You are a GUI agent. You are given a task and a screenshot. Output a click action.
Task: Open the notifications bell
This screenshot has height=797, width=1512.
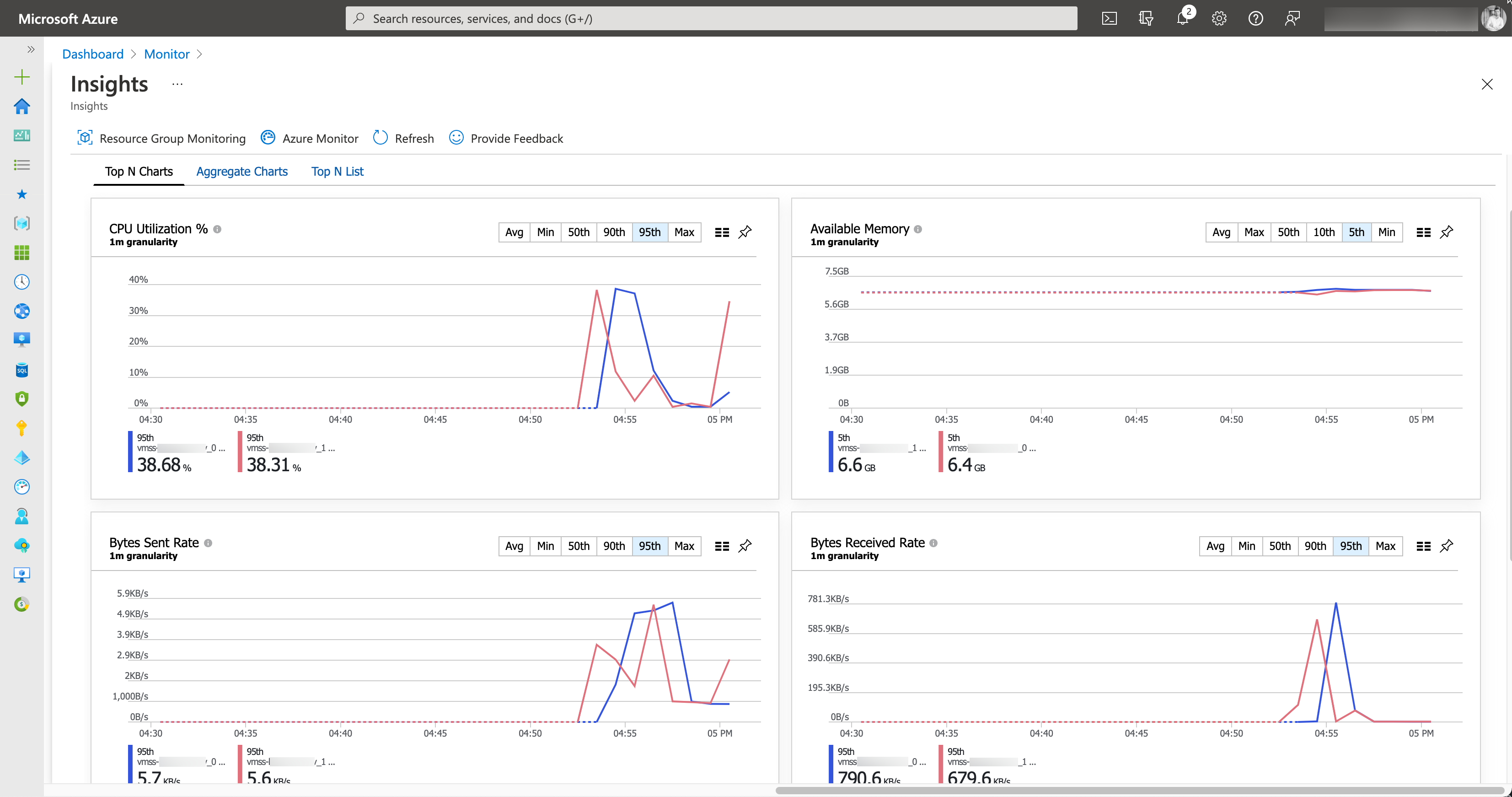pyautogui.click(x=1182, y=18)
